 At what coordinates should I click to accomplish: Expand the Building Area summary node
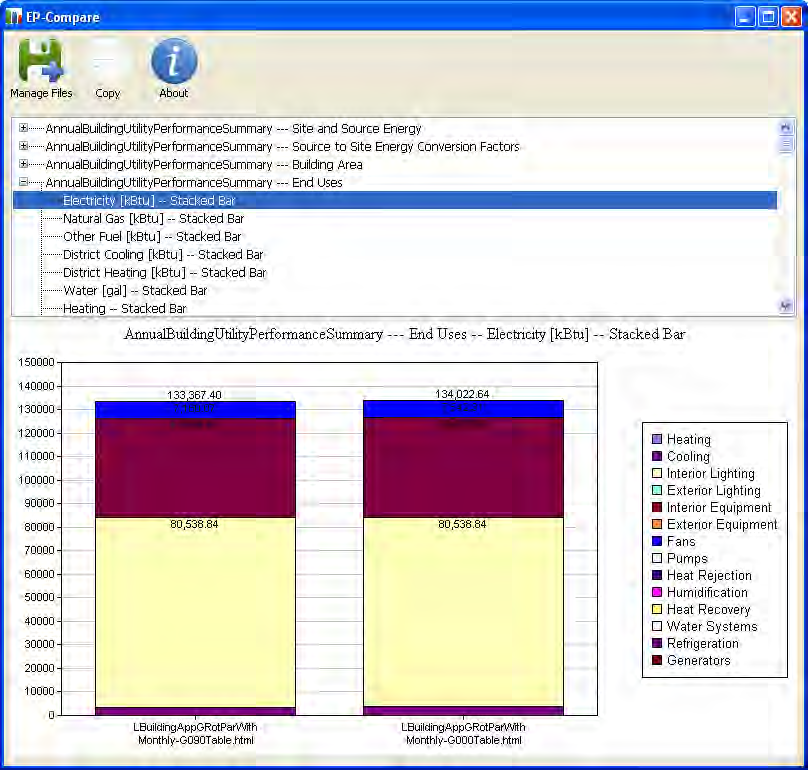tap(22, 164)
